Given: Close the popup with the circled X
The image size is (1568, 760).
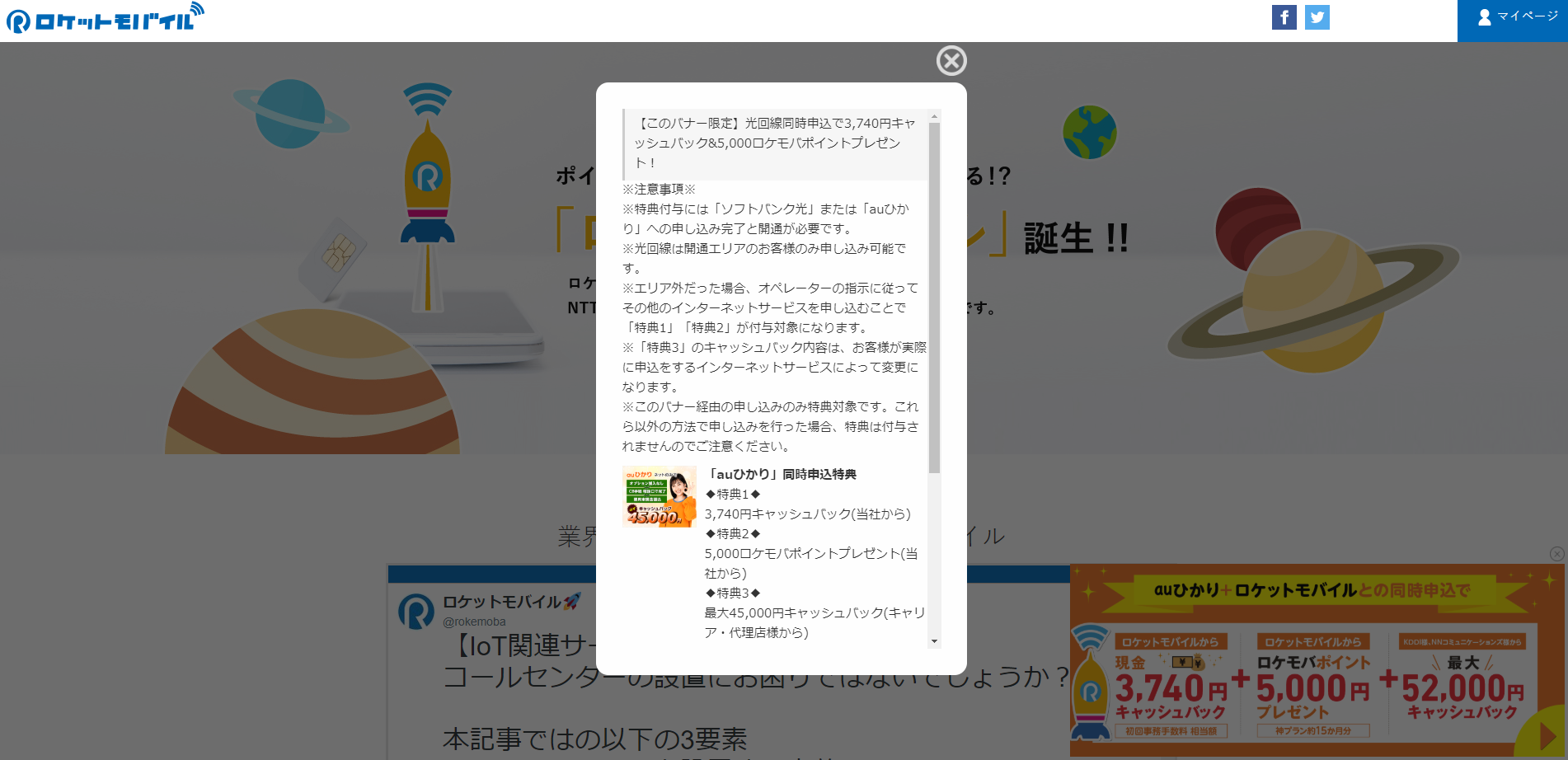Looking at the screenshot, I should pos(951,60).
